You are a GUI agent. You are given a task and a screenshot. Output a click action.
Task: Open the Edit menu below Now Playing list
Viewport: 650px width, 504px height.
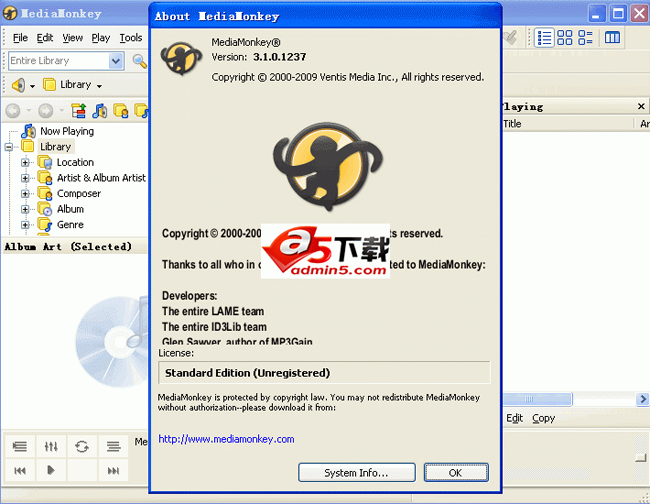(514, 418)
